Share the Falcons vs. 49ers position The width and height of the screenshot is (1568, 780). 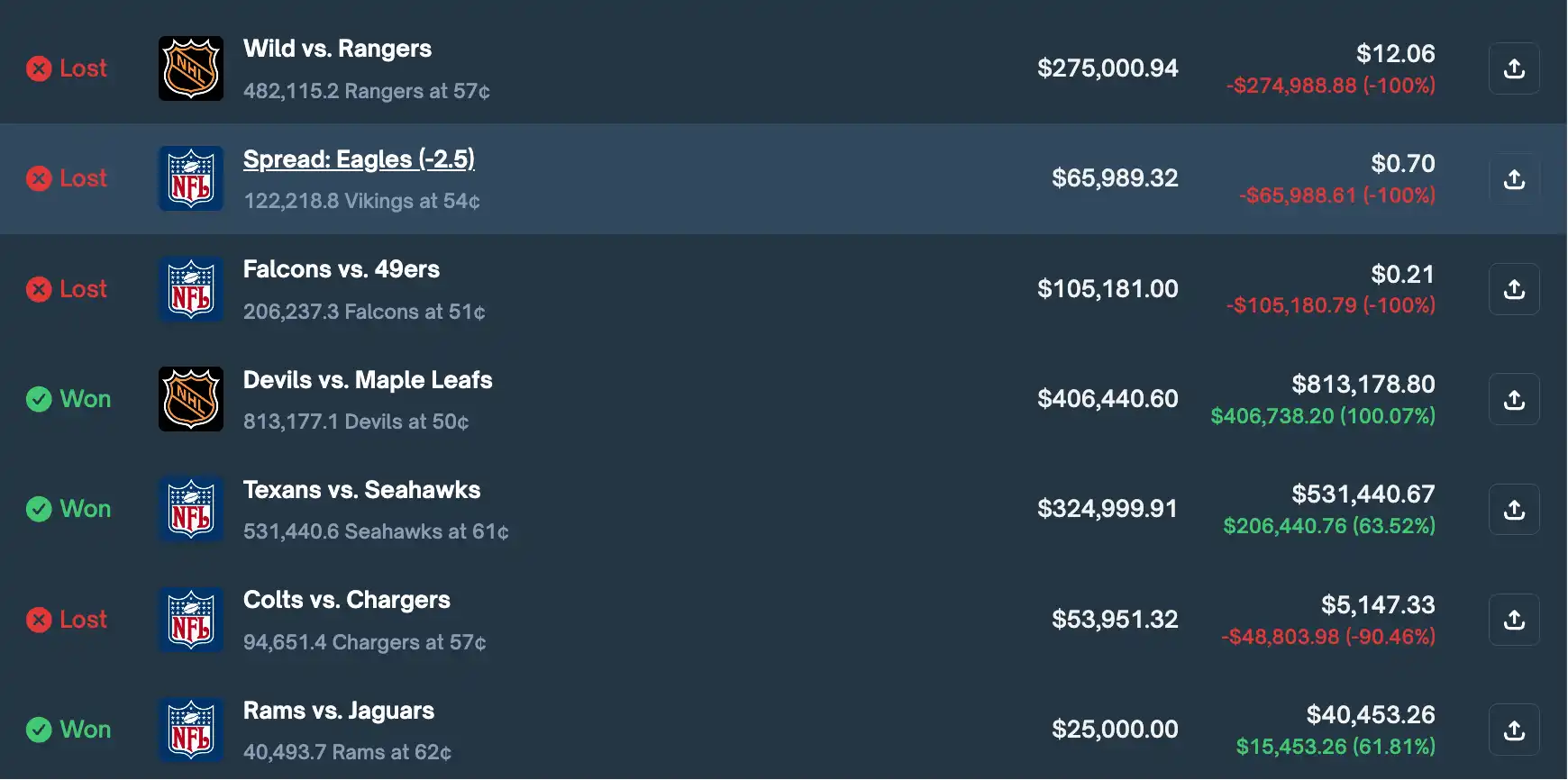coord(1514,289)
